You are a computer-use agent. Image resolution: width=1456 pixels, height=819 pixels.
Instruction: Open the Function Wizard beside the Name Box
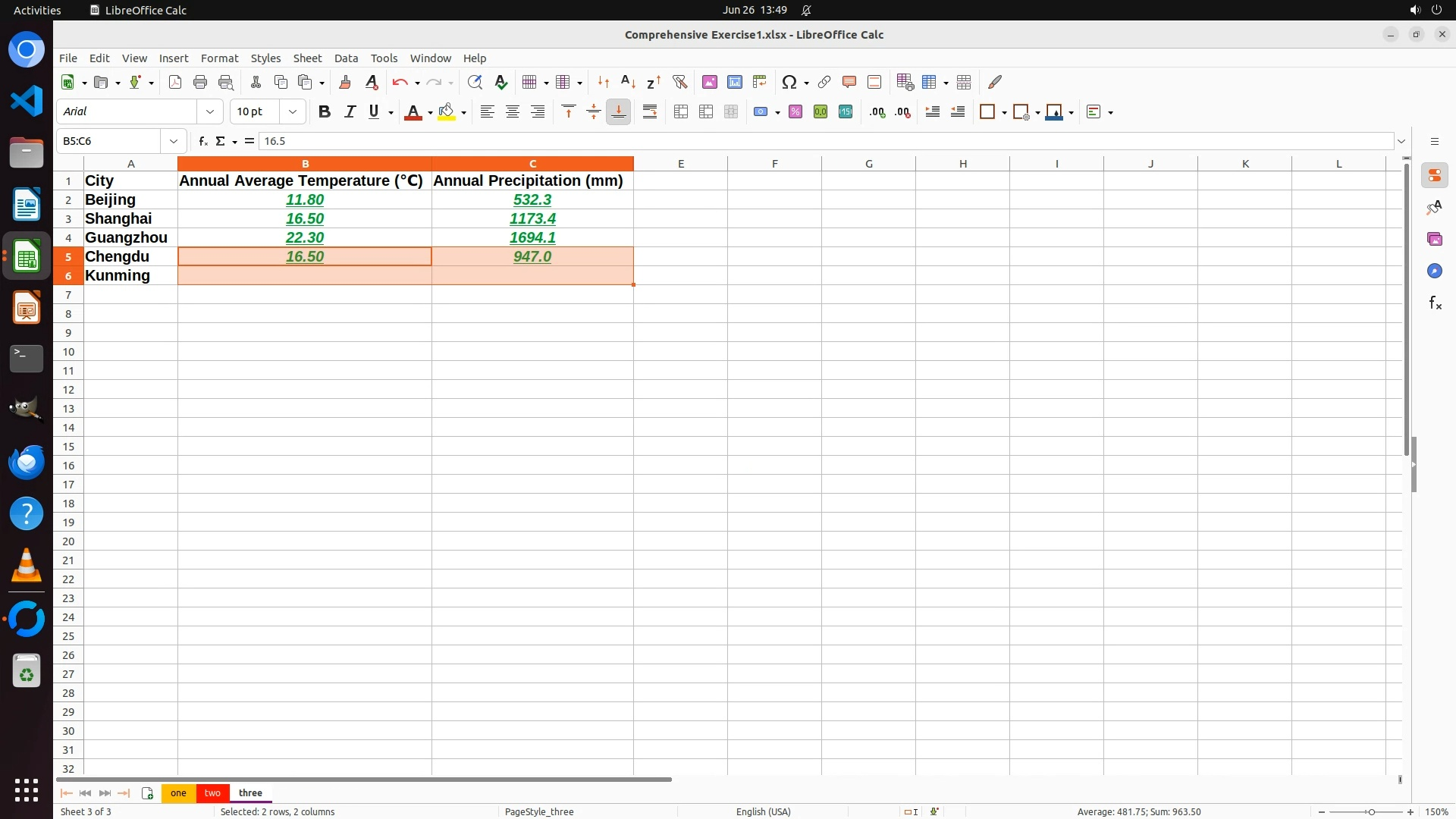pos(202,141)
